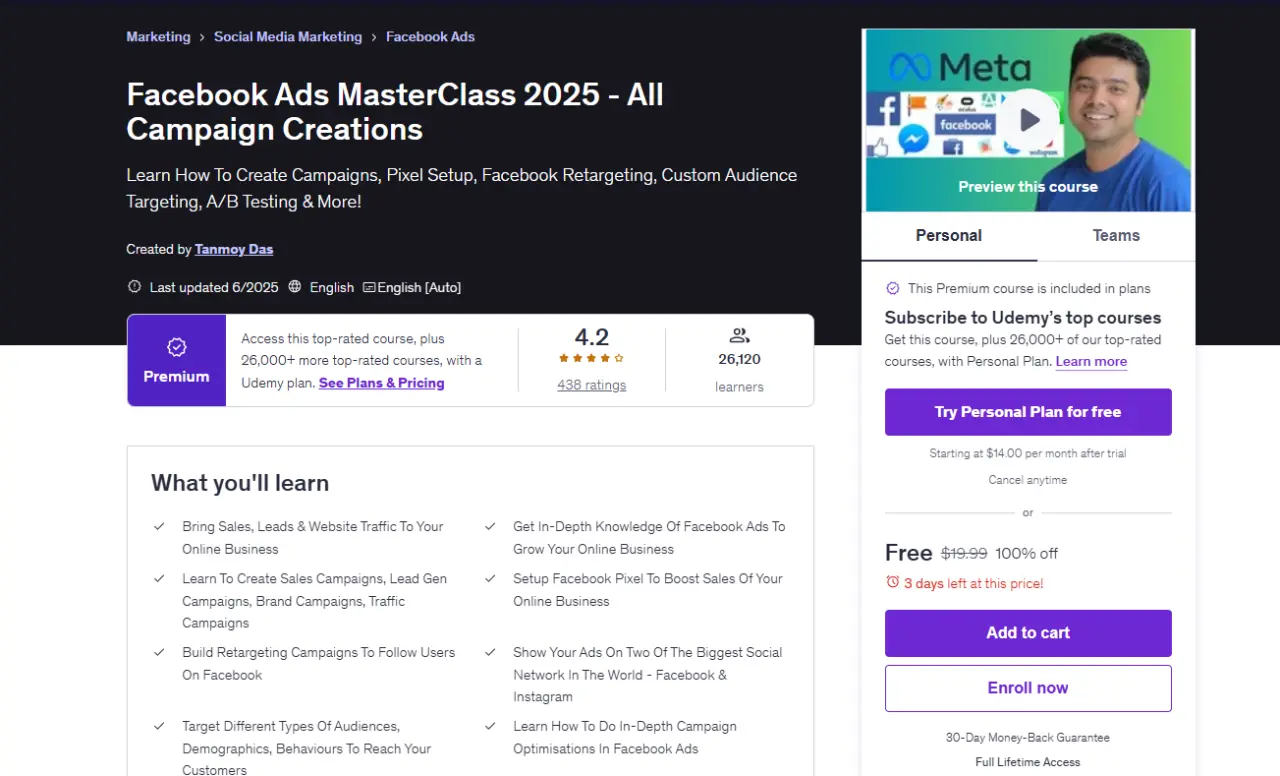Click Learn more about Personal Plan
Viewport: 1280px width, 776px height.
pyautogui.click(x=1091, y=362)
